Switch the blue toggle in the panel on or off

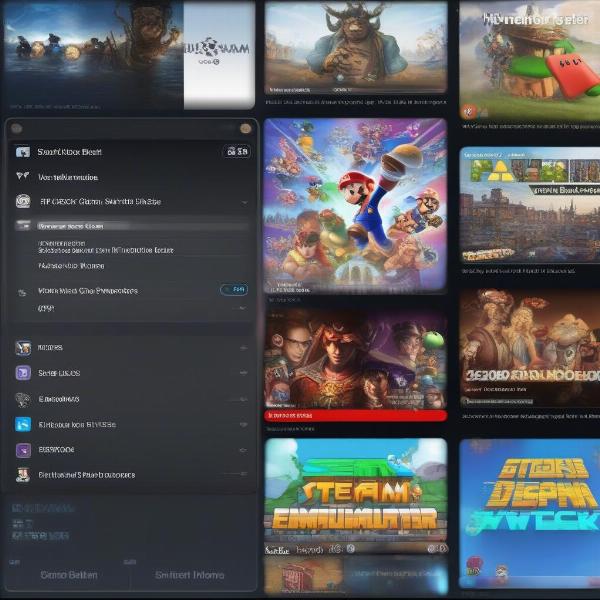(234, 290)
